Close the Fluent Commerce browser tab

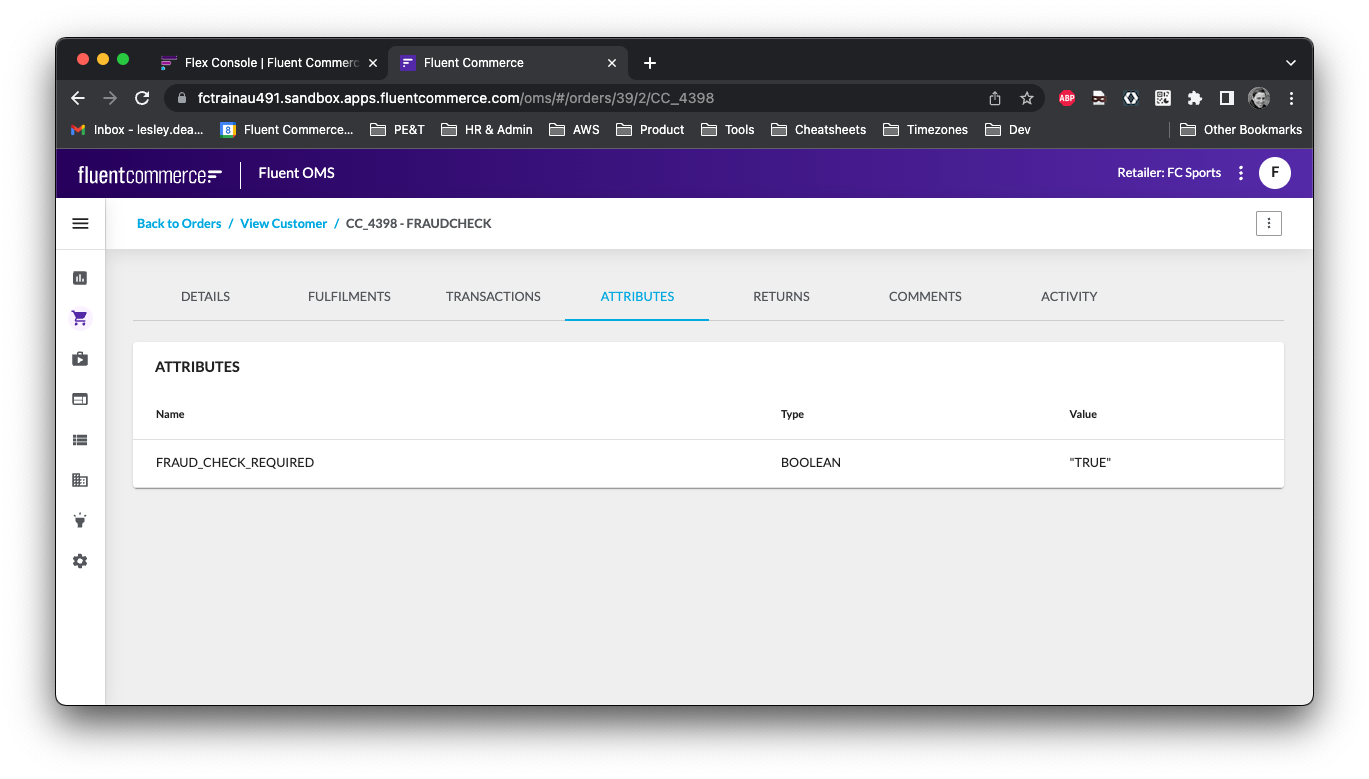pos(612,63)
